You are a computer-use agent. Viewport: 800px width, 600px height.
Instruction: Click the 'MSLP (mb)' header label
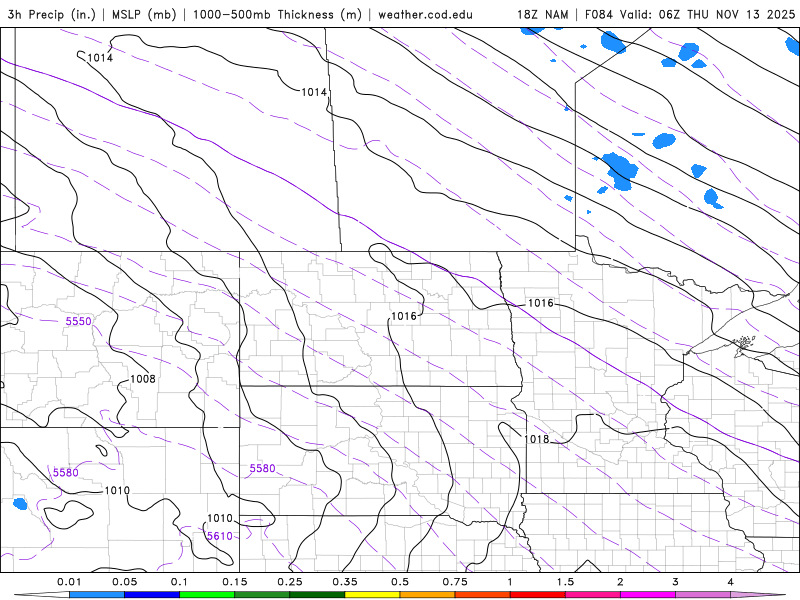coord(142,14)
